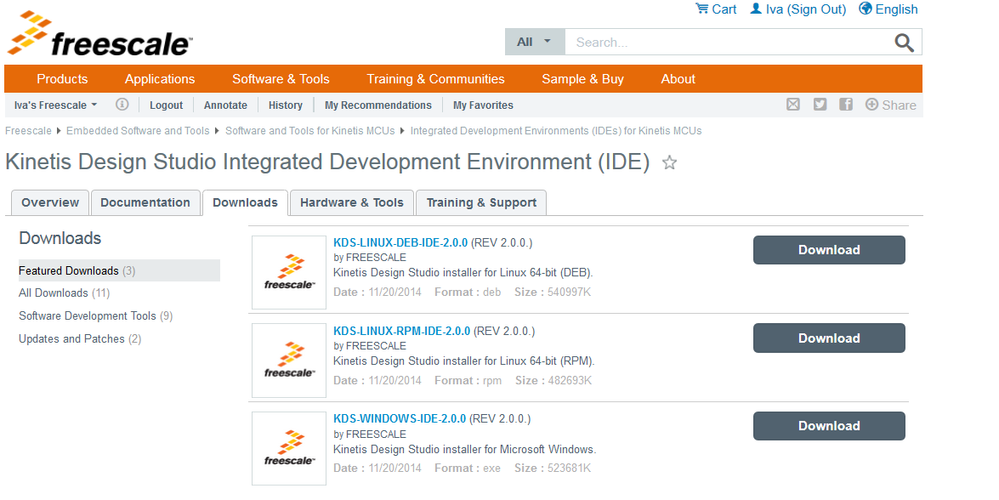
Task: Download the Linux DEB installer
Action: pyautogui.click(x=829, y=250)
